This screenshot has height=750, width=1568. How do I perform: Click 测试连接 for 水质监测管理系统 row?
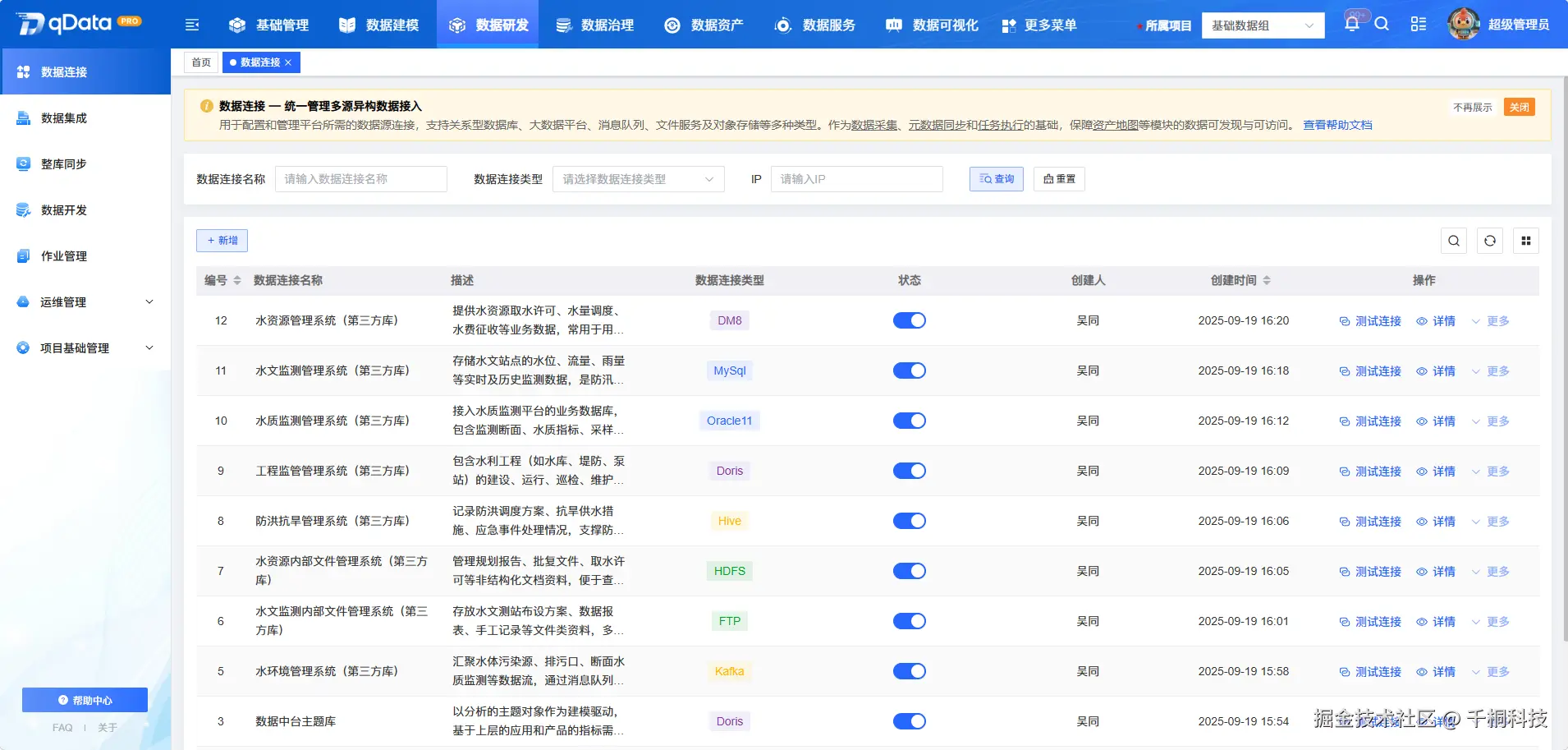(1370, 421)
